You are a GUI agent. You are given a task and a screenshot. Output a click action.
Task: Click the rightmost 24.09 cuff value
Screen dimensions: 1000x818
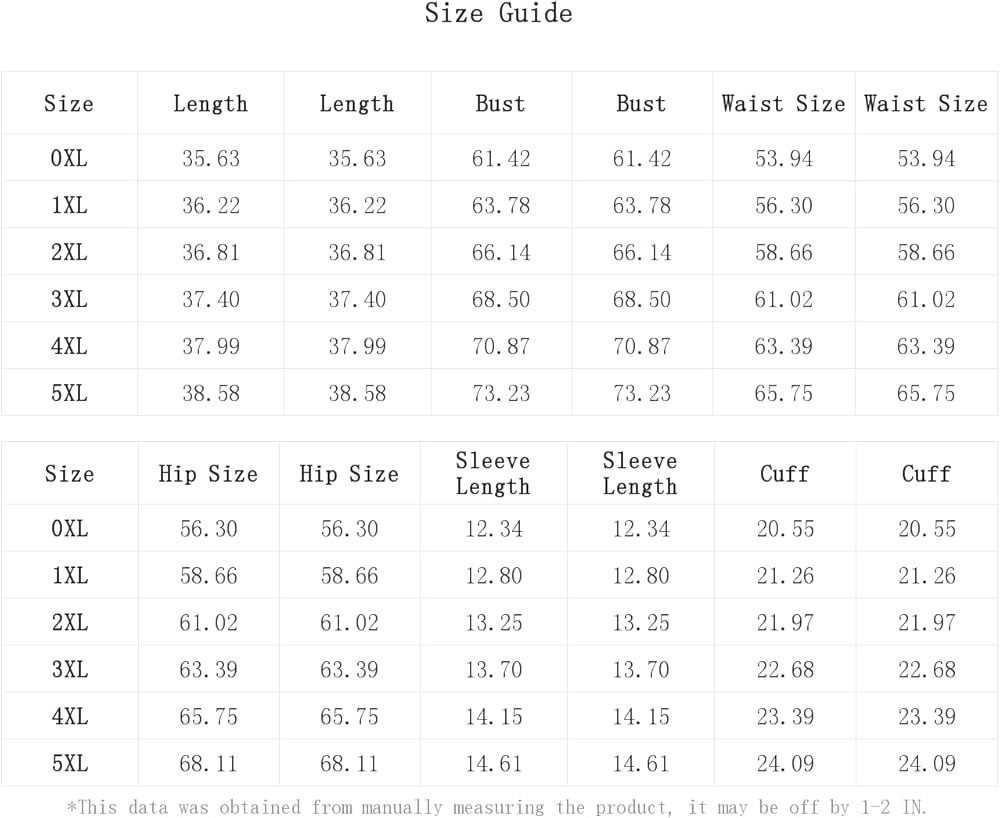926,764
